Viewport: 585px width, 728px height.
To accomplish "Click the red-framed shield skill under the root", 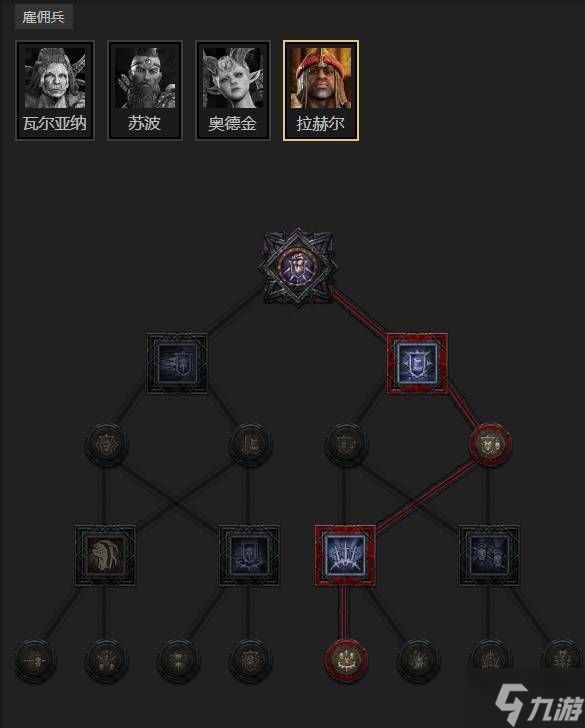I will 417,364.
